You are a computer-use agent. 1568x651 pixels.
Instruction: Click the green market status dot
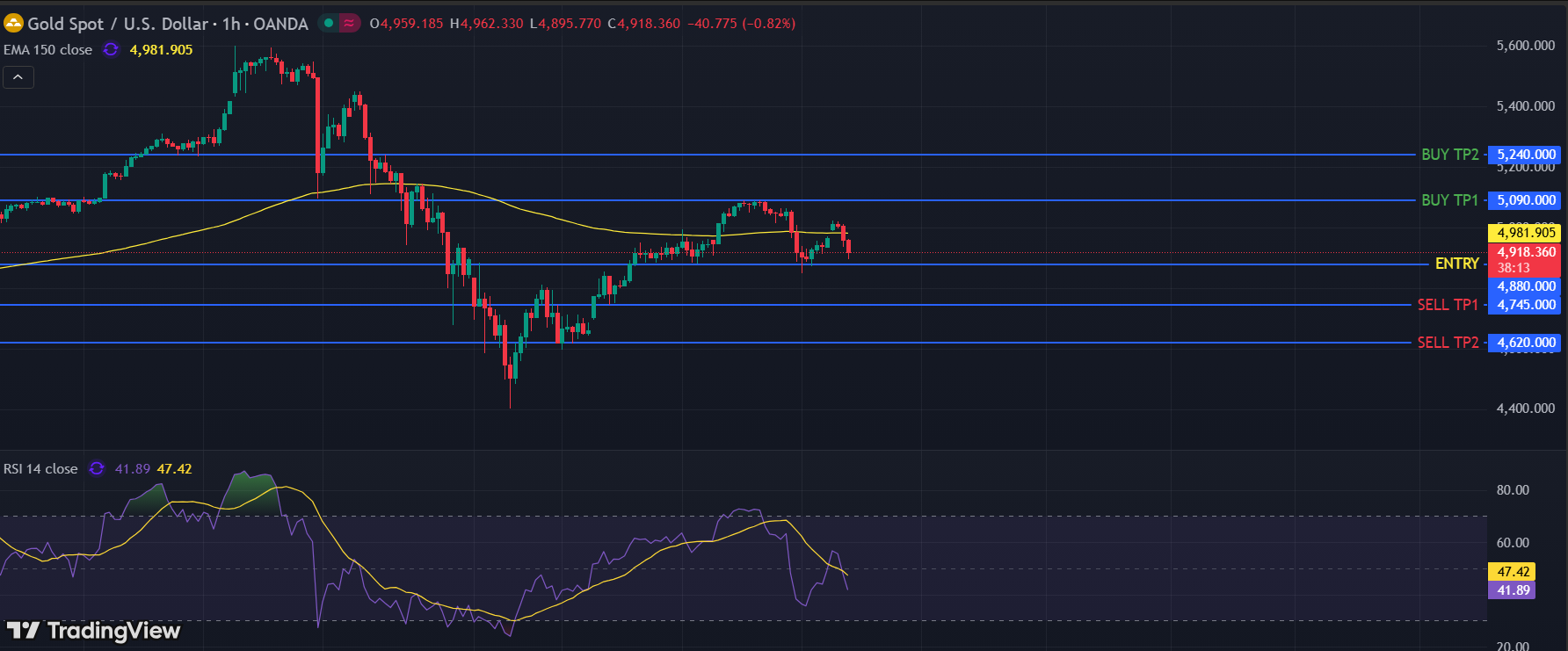329,24
